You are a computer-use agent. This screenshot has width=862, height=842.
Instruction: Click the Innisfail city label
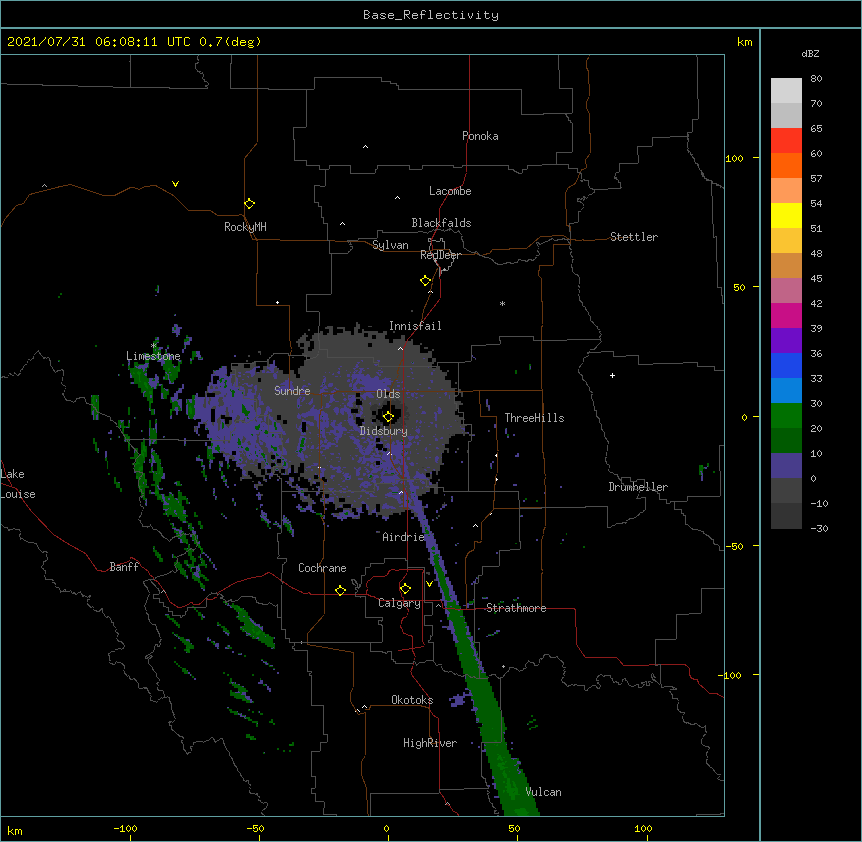415,326
